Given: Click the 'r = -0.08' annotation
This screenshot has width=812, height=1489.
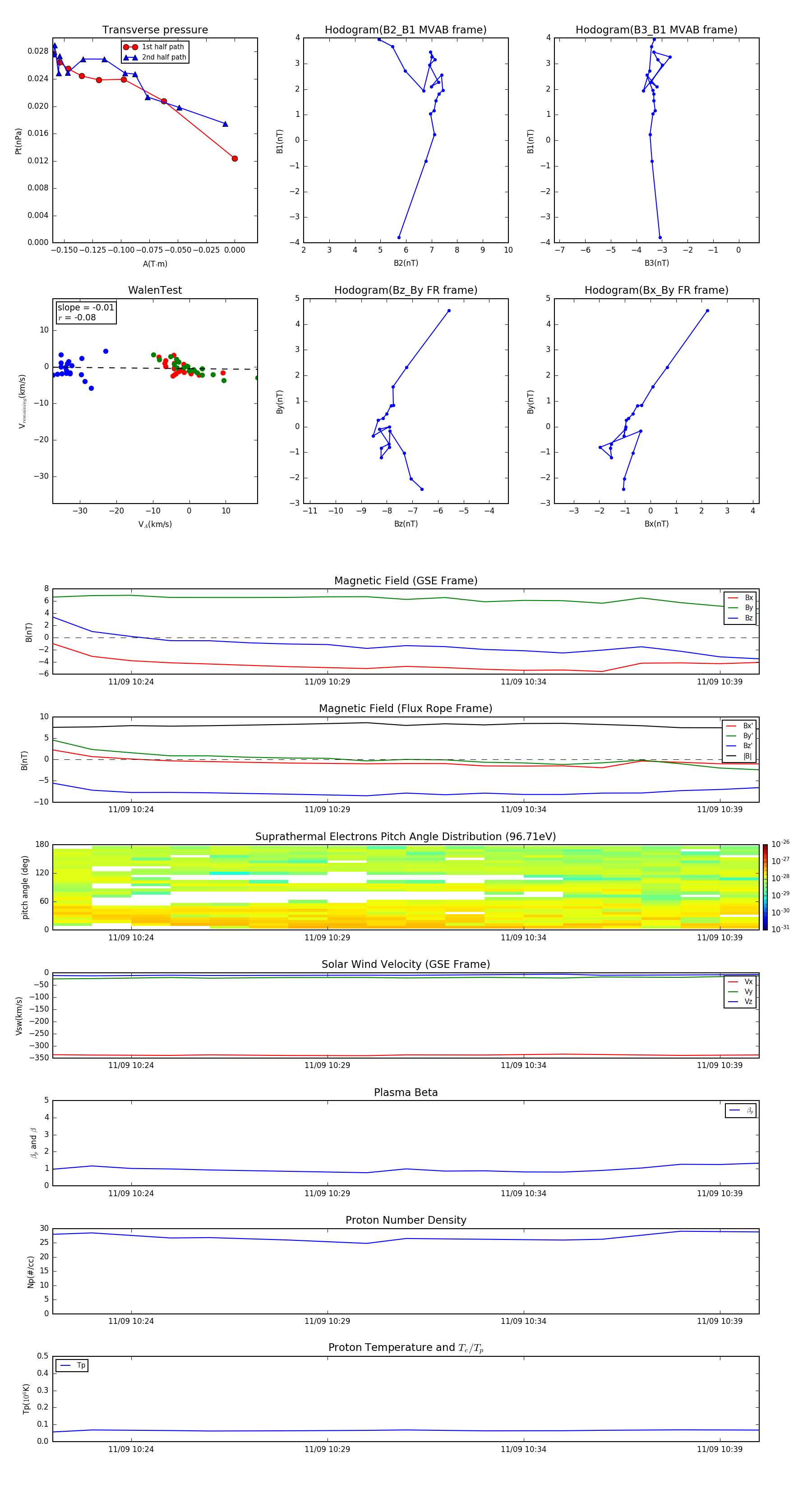Looking at the screenshot, I should tap(77, 317).
